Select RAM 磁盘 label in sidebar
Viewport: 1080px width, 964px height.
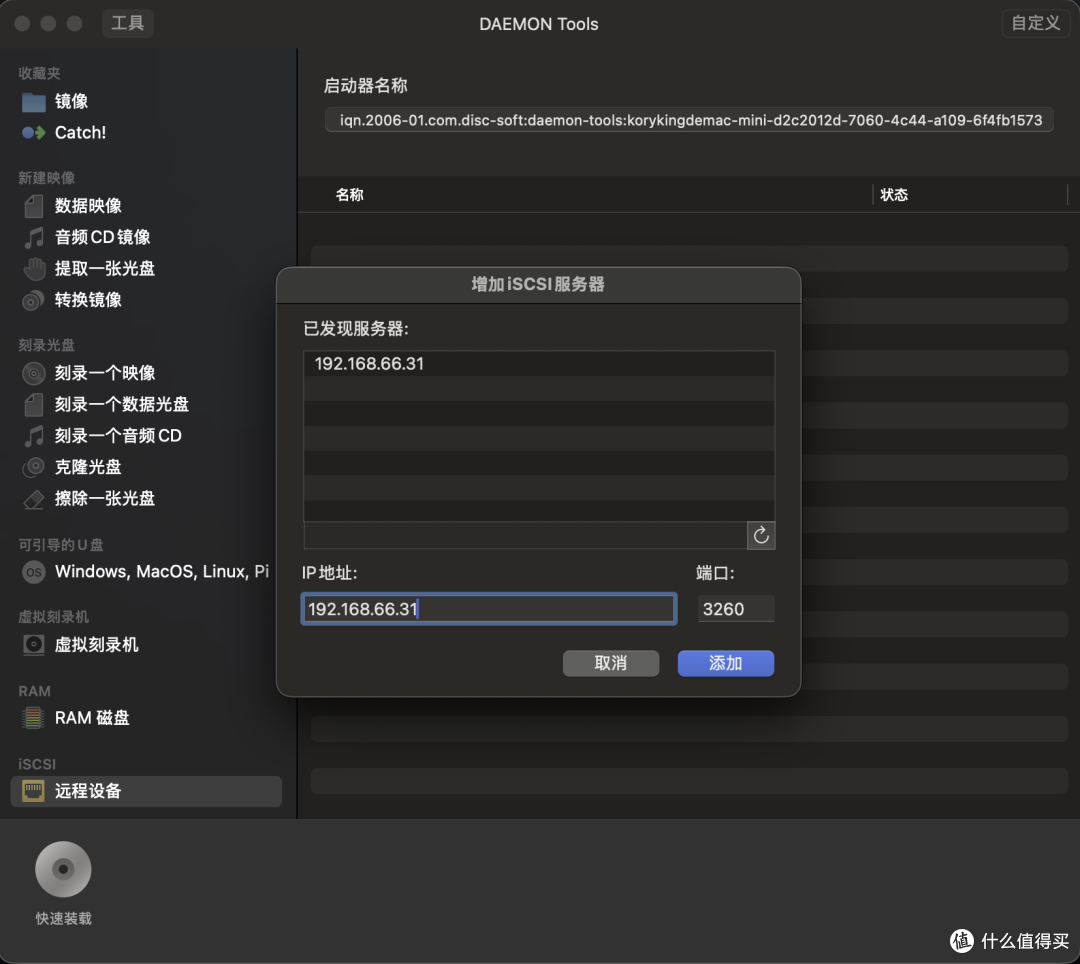tap(92, 718)
